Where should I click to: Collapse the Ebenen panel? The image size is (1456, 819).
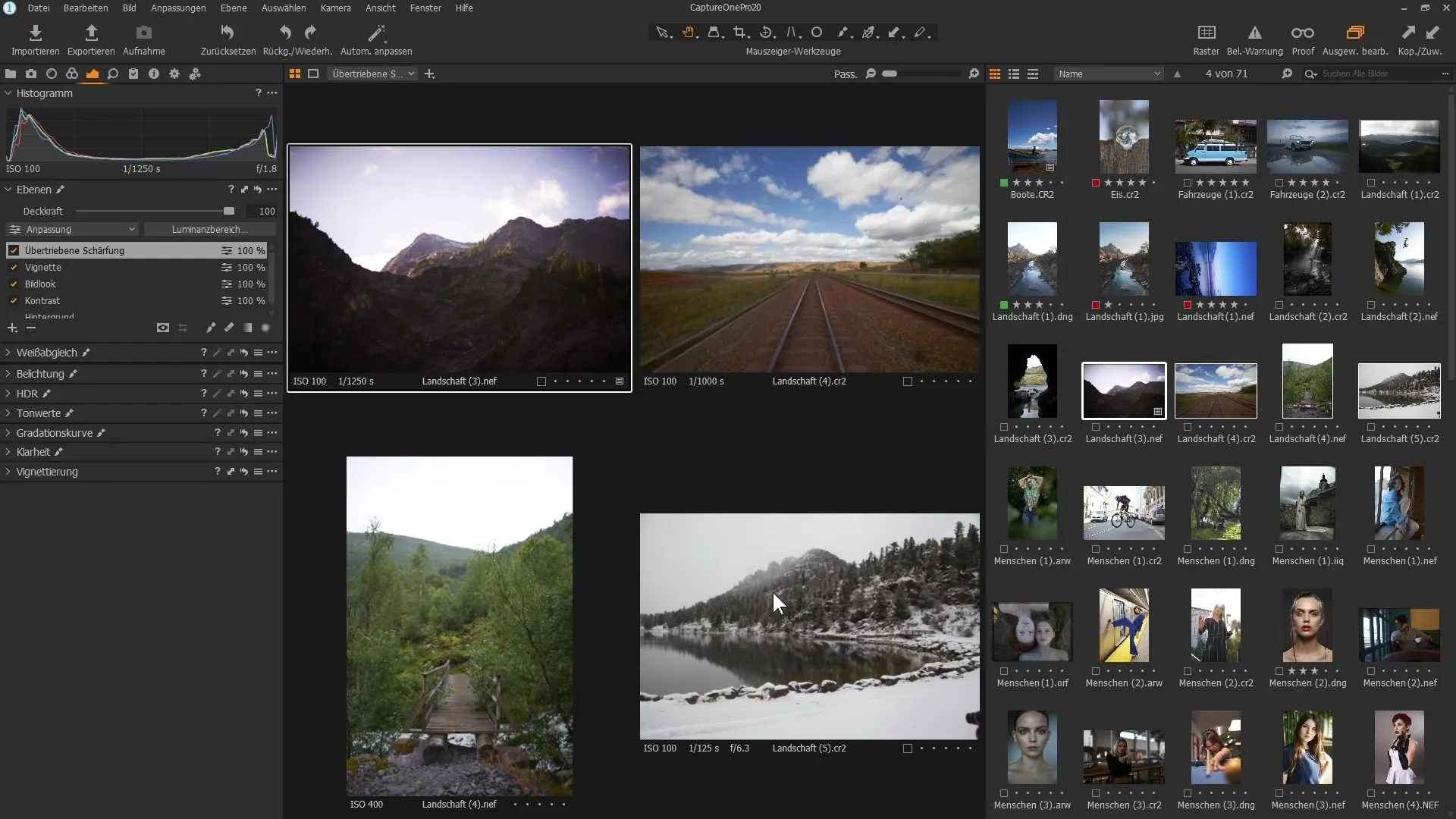point(8,190)
